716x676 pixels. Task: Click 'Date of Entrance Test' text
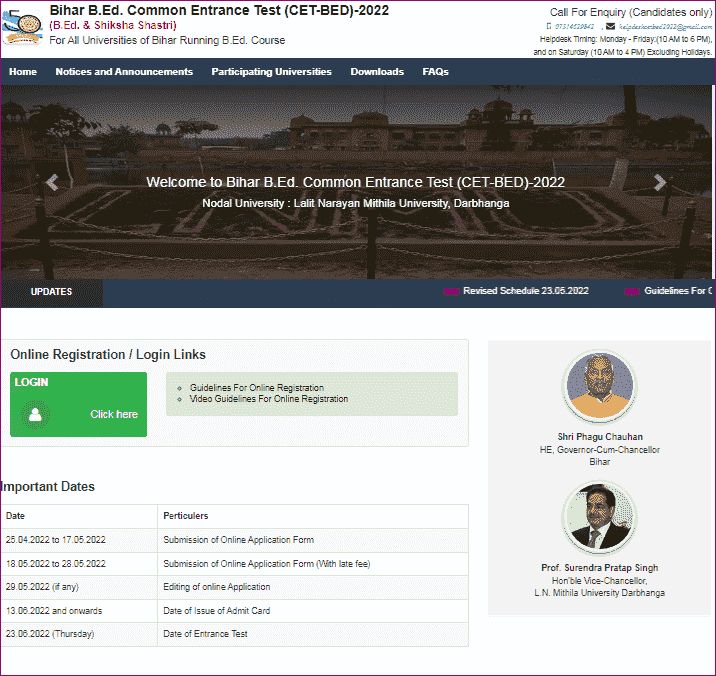point(205,634)
